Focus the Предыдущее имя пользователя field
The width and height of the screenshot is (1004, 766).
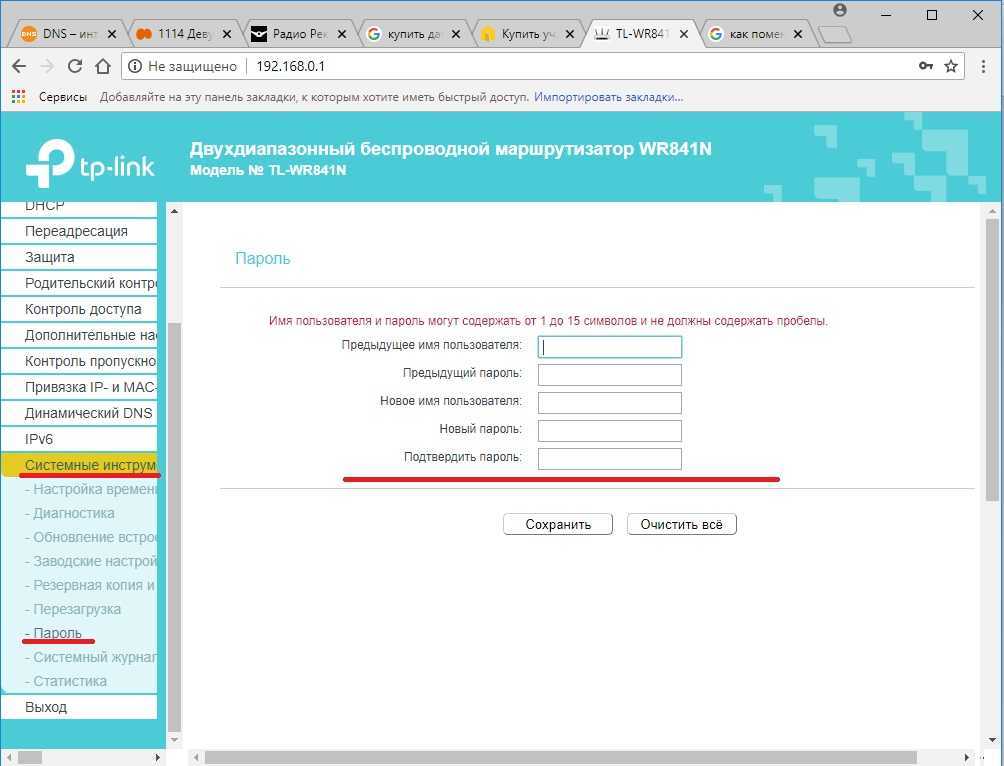[x=610, y=347]
